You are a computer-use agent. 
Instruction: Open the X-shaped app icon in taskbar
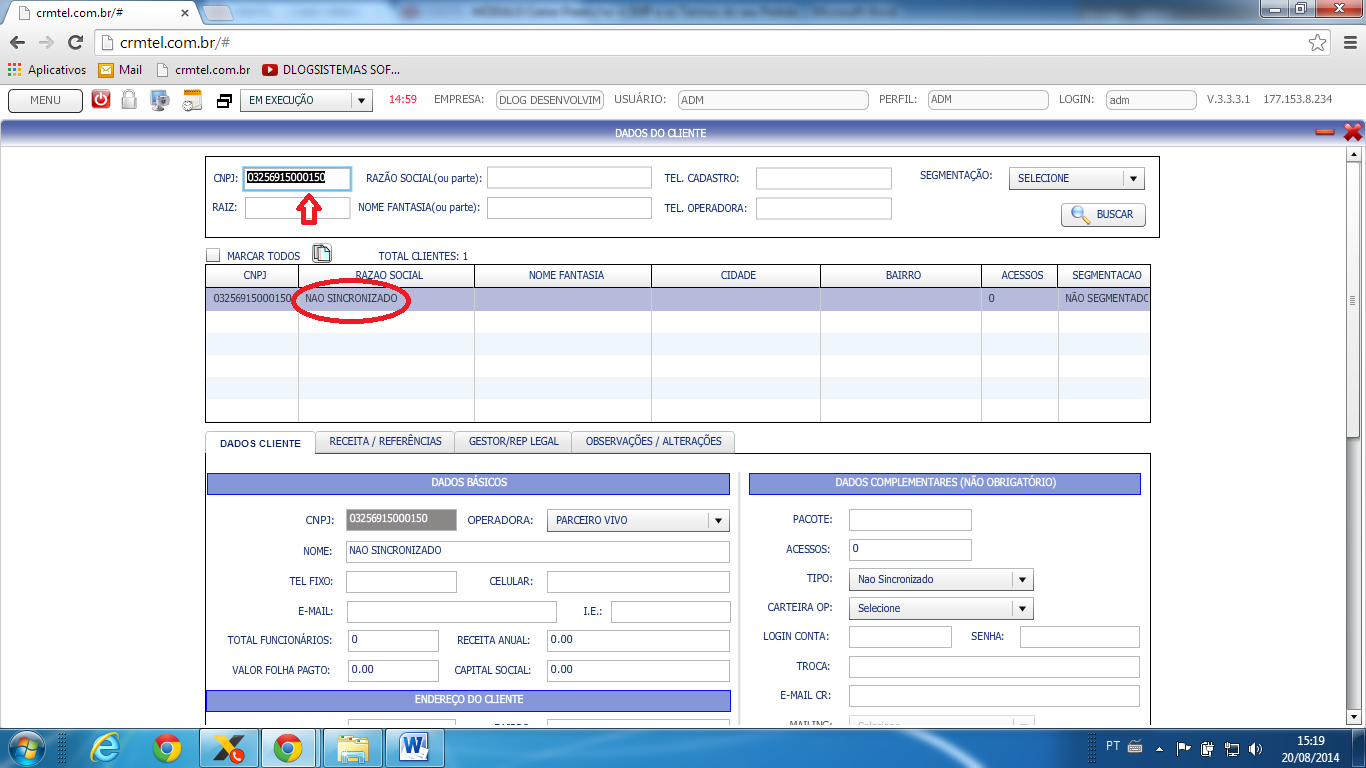coord(229,749)
